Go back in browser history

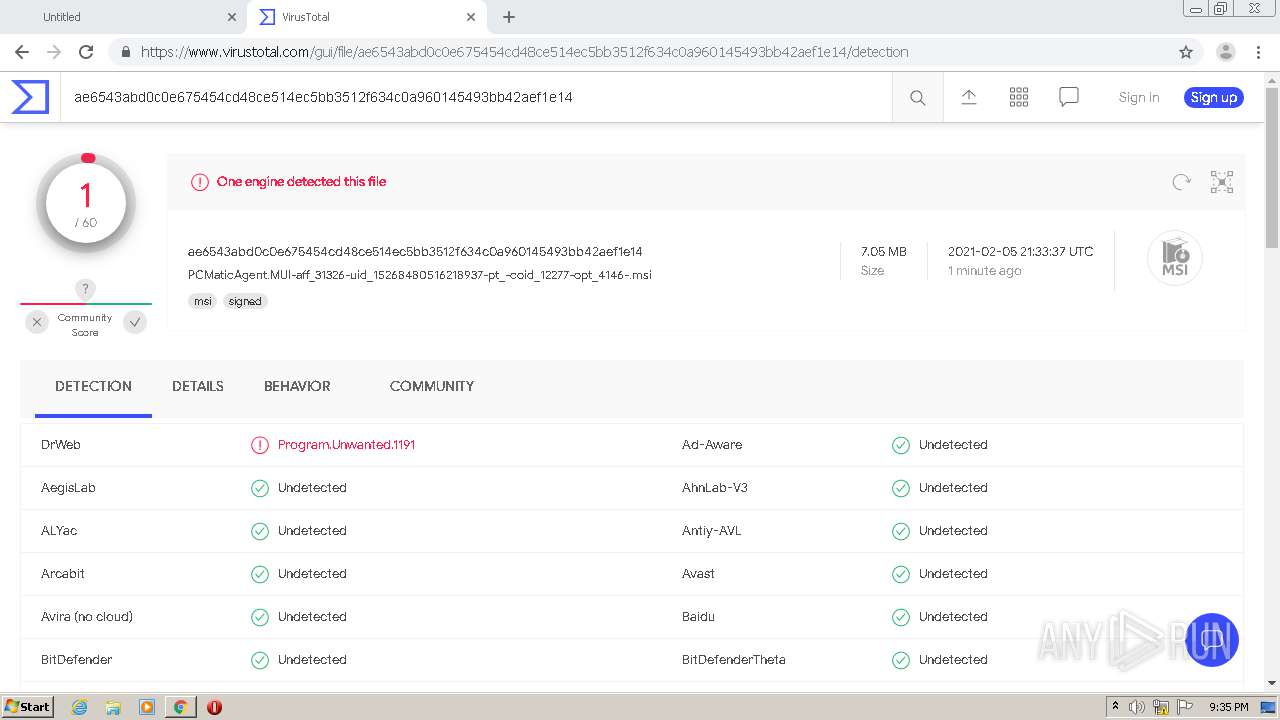(22, 52)
